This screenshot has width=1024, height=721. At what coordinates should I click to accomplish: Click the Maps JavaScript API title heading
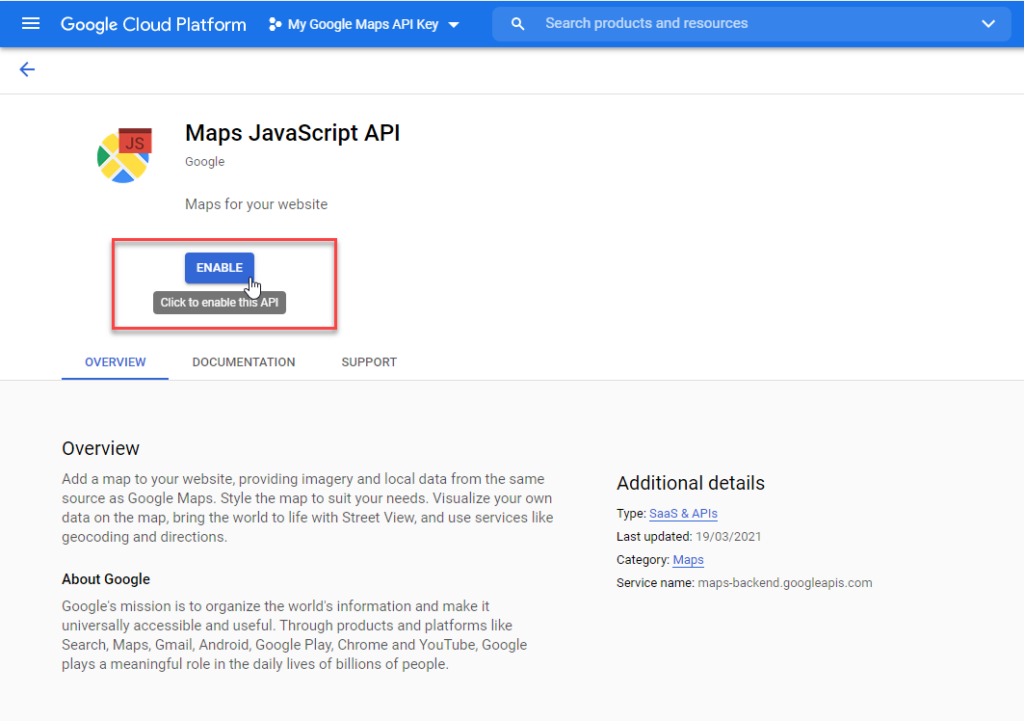(292, 133)
